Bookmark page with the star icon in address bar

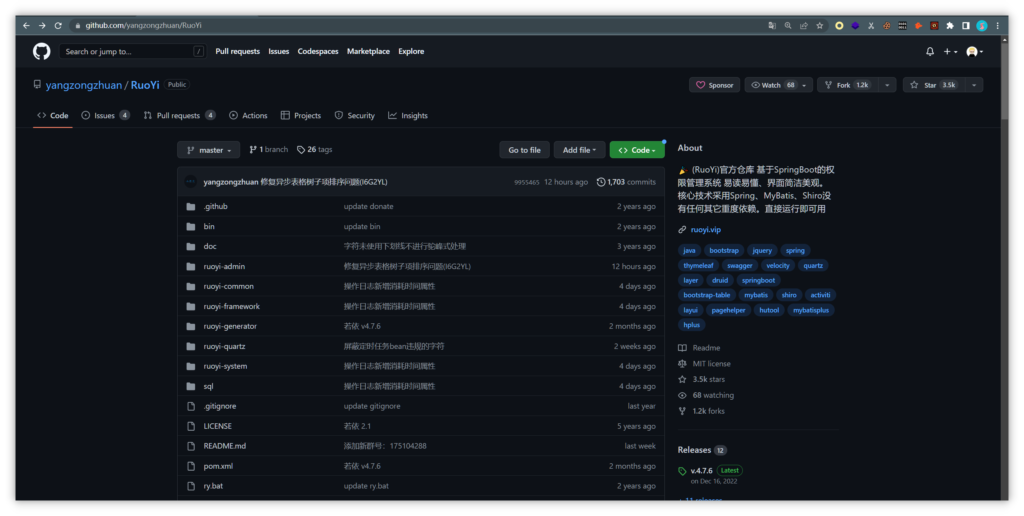pyautogui.click(x=820, y=25)
